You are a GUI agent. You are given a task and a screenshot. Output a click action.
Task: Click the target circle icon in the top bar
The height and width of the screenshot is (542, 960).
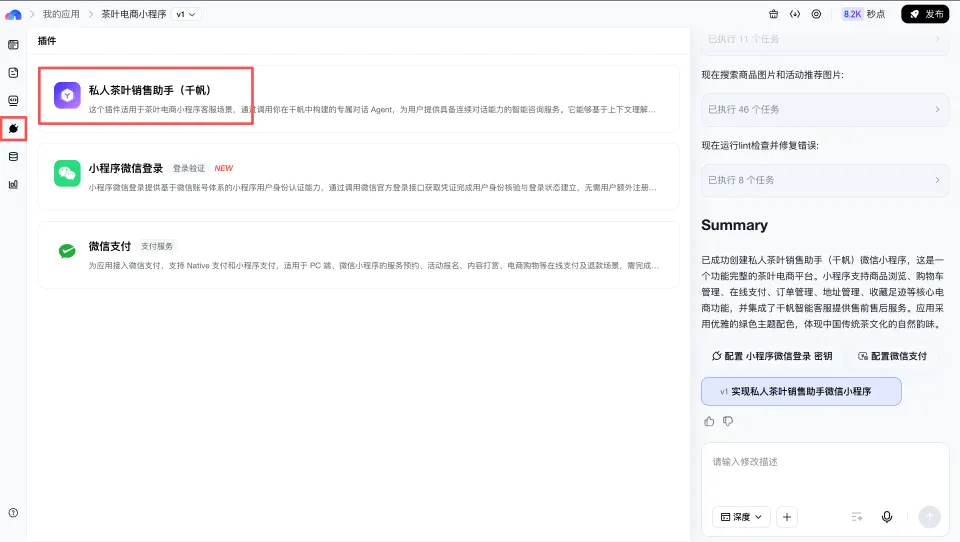click(x=816, y=14)
